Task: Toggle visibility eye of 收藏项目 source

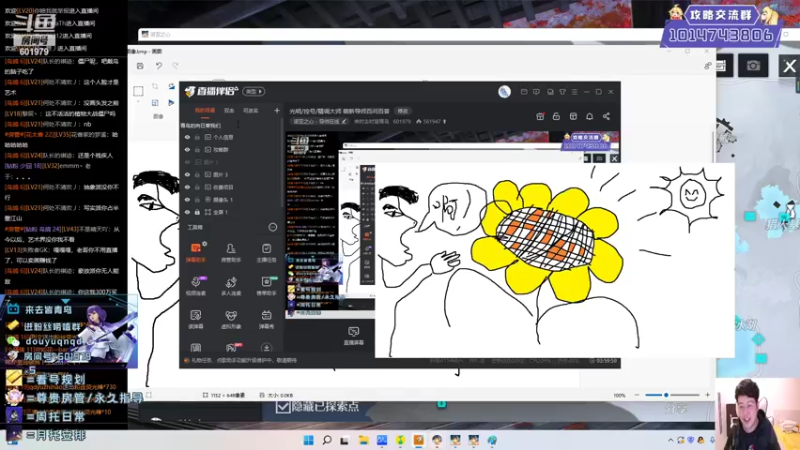Action: (x=187, y=187)
